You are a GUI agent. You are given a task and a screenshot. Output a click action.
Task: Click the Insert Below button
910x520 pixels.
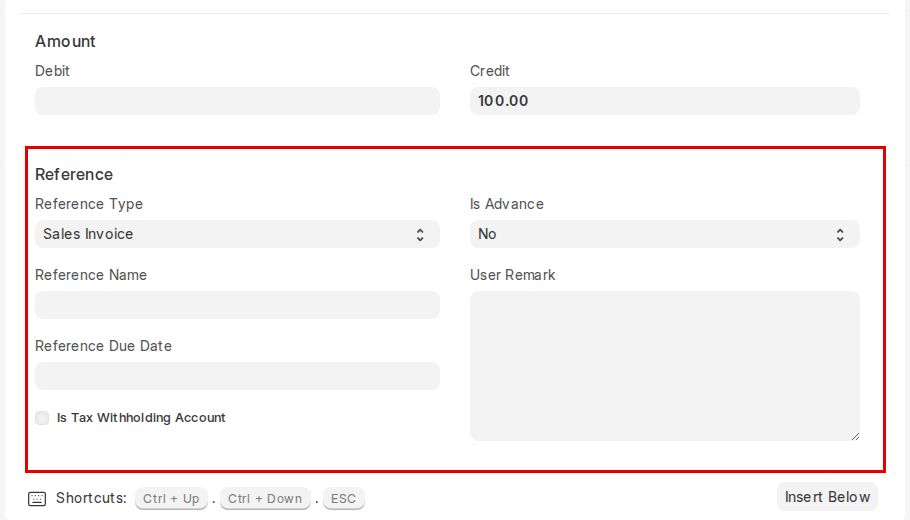point(827,497)
